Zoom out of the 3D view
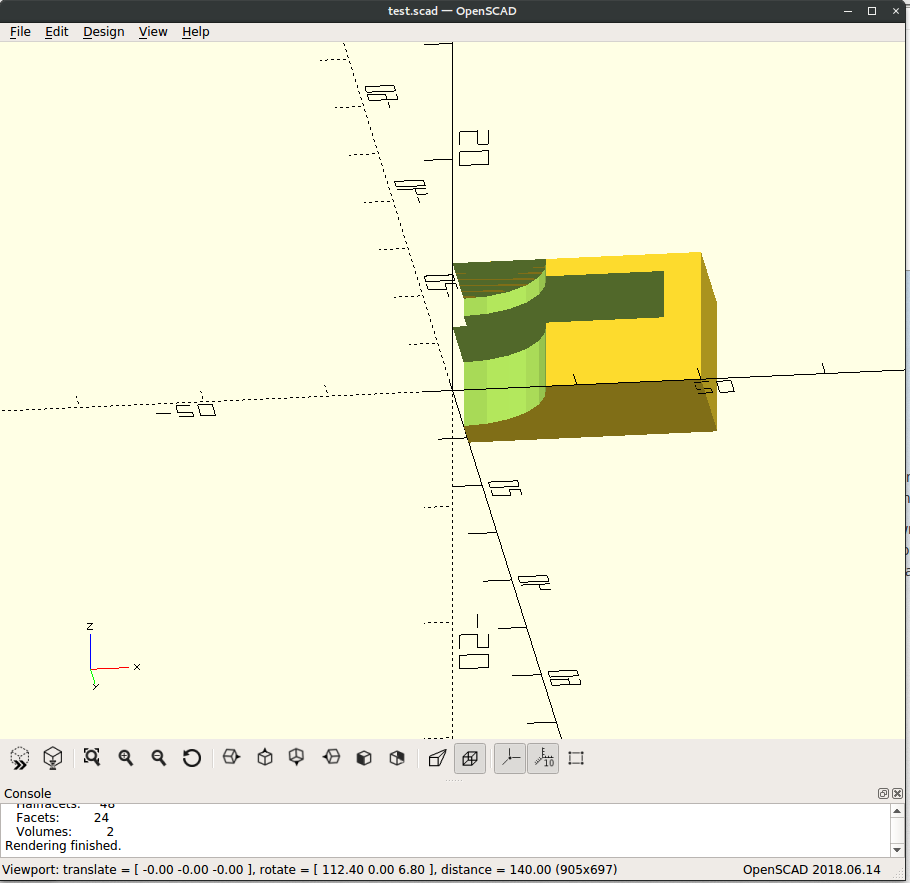Screen dimensions: 910x883 [159, 758]
